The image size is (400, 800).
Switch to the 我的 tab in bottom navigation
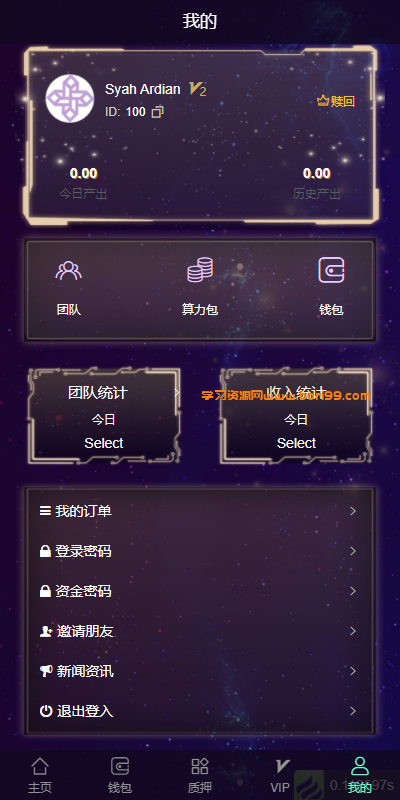point(360,775)
